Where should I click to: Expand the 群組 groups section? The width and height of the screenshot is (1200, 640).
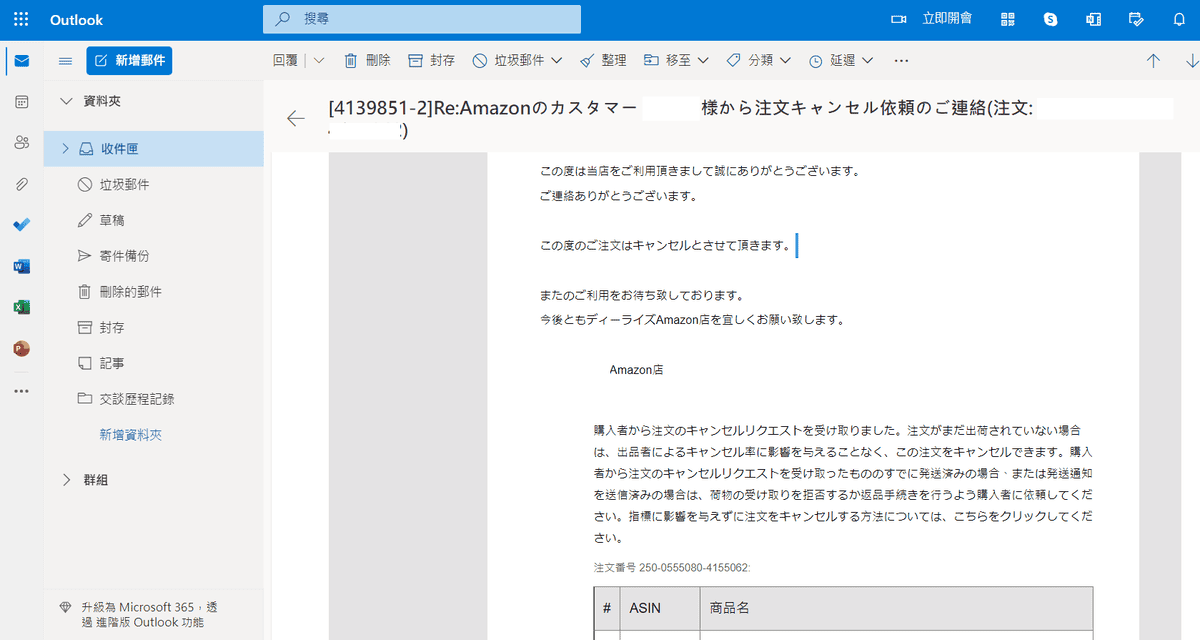click(x=67, y=480)
